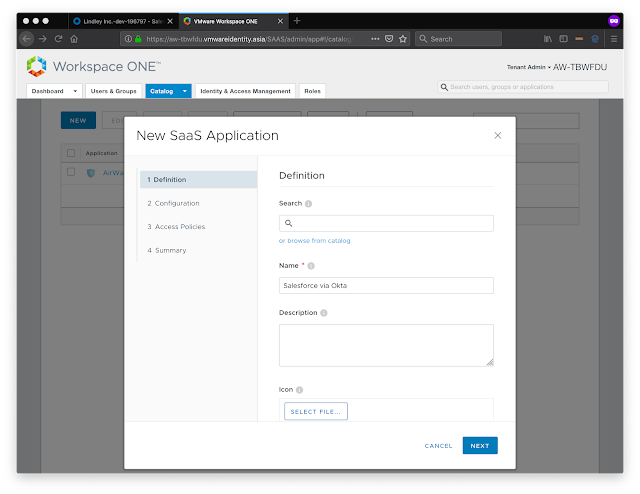This screenshot has width=640, height=494.
Task: Show info tooltip next to Icon label
Action: pyautogui.click(x=299, y=390)
